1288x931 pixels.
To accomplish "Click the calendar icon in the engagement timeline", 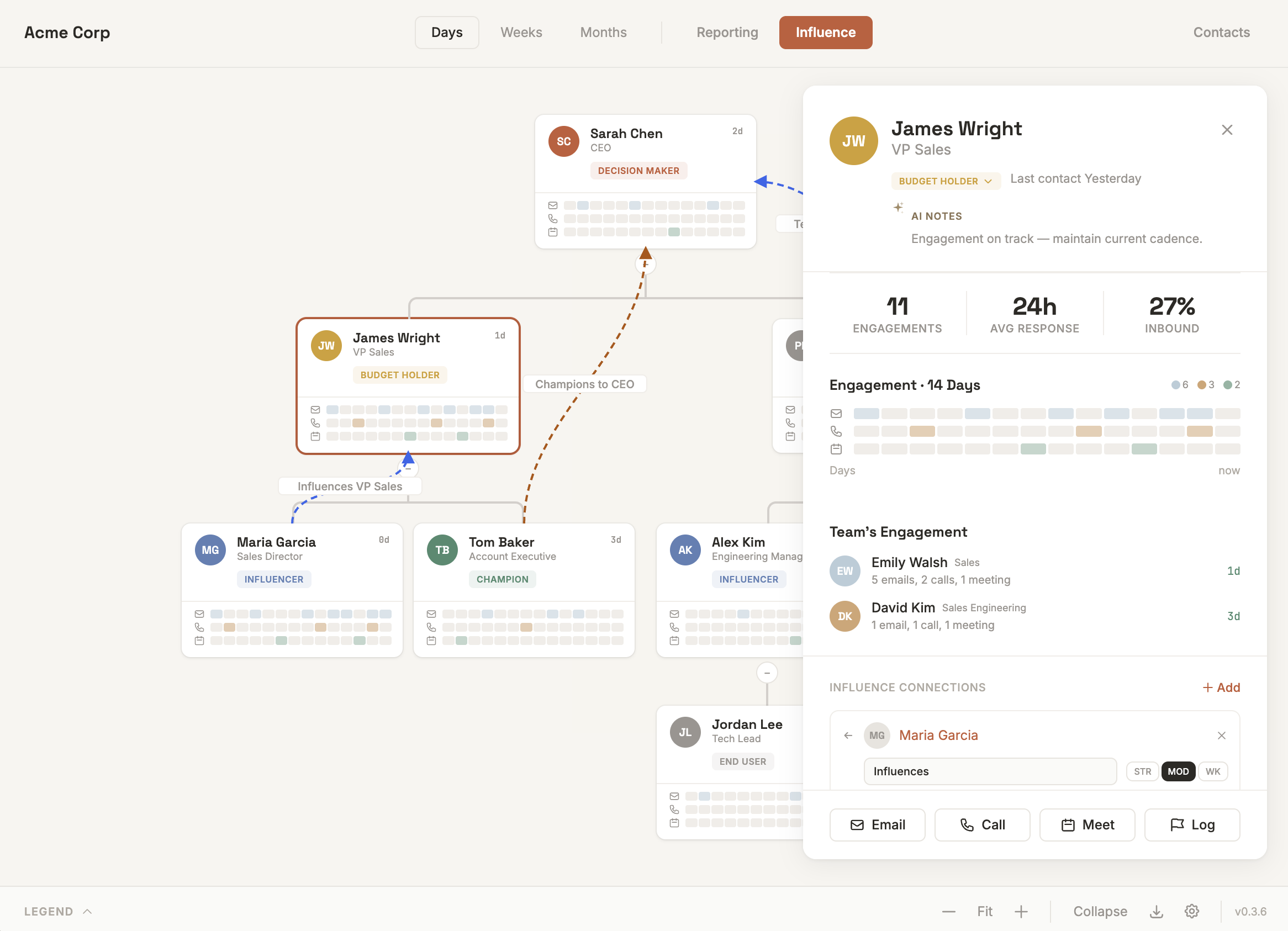I will 836,448.
